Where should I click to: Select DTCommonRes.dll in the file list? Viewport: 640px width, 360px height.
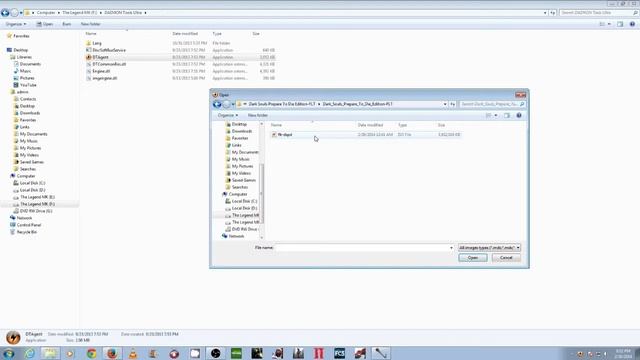[x=109, y=64]
